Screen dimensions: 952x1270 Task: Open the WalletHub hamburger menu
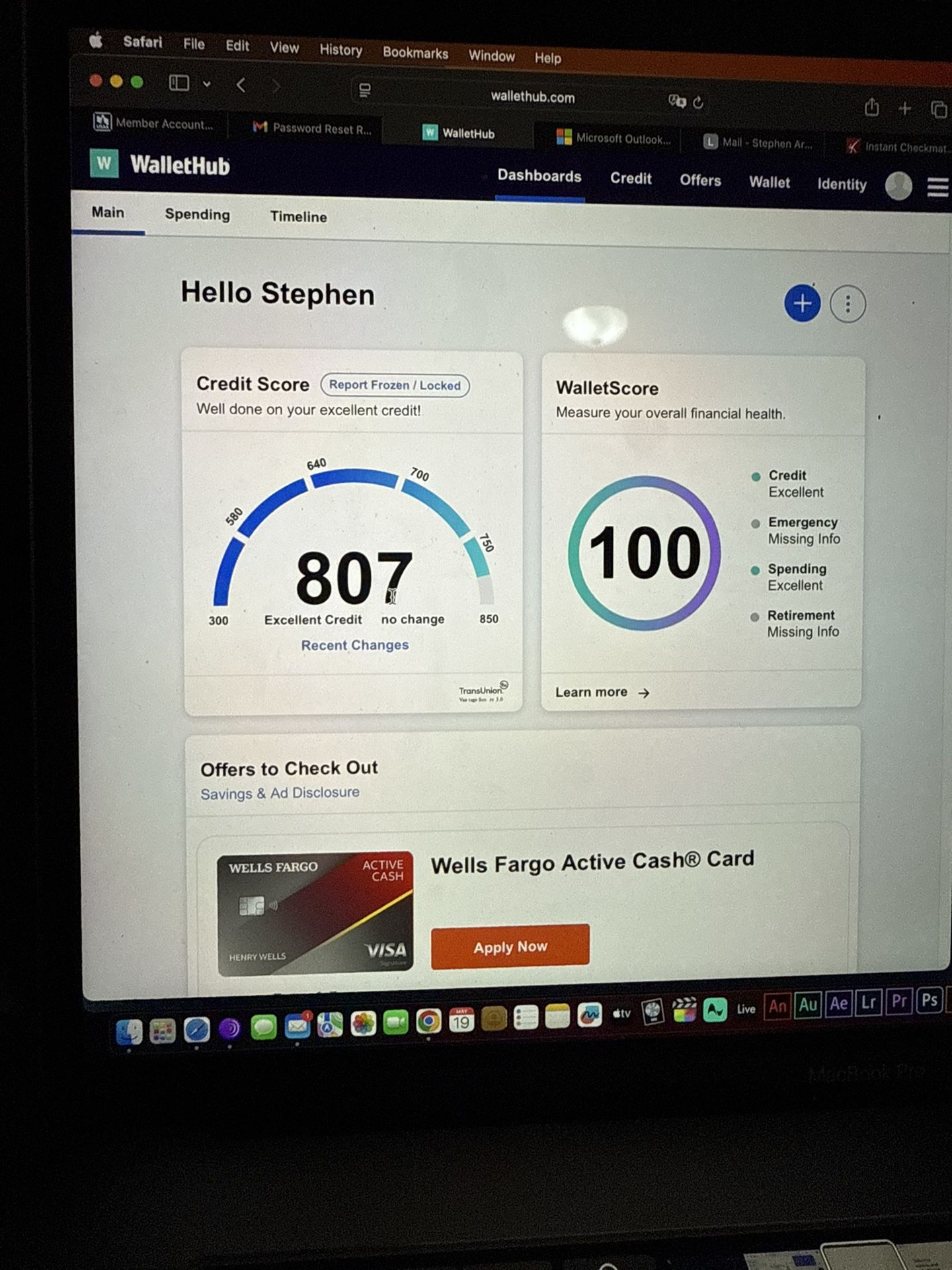[938, 187]
